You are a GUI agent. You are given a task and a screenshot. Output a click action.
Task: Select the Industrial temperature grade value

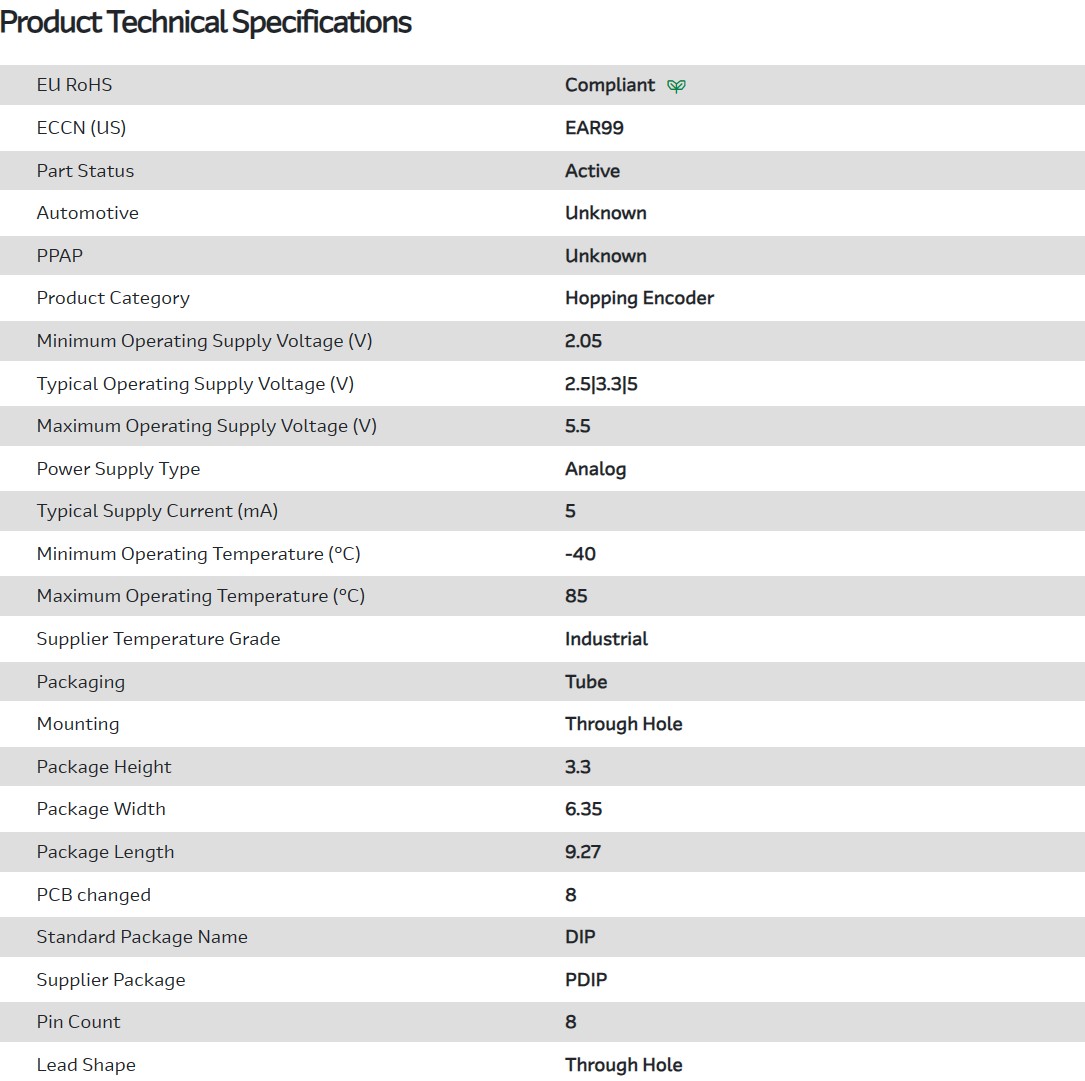tap(606, 639)
